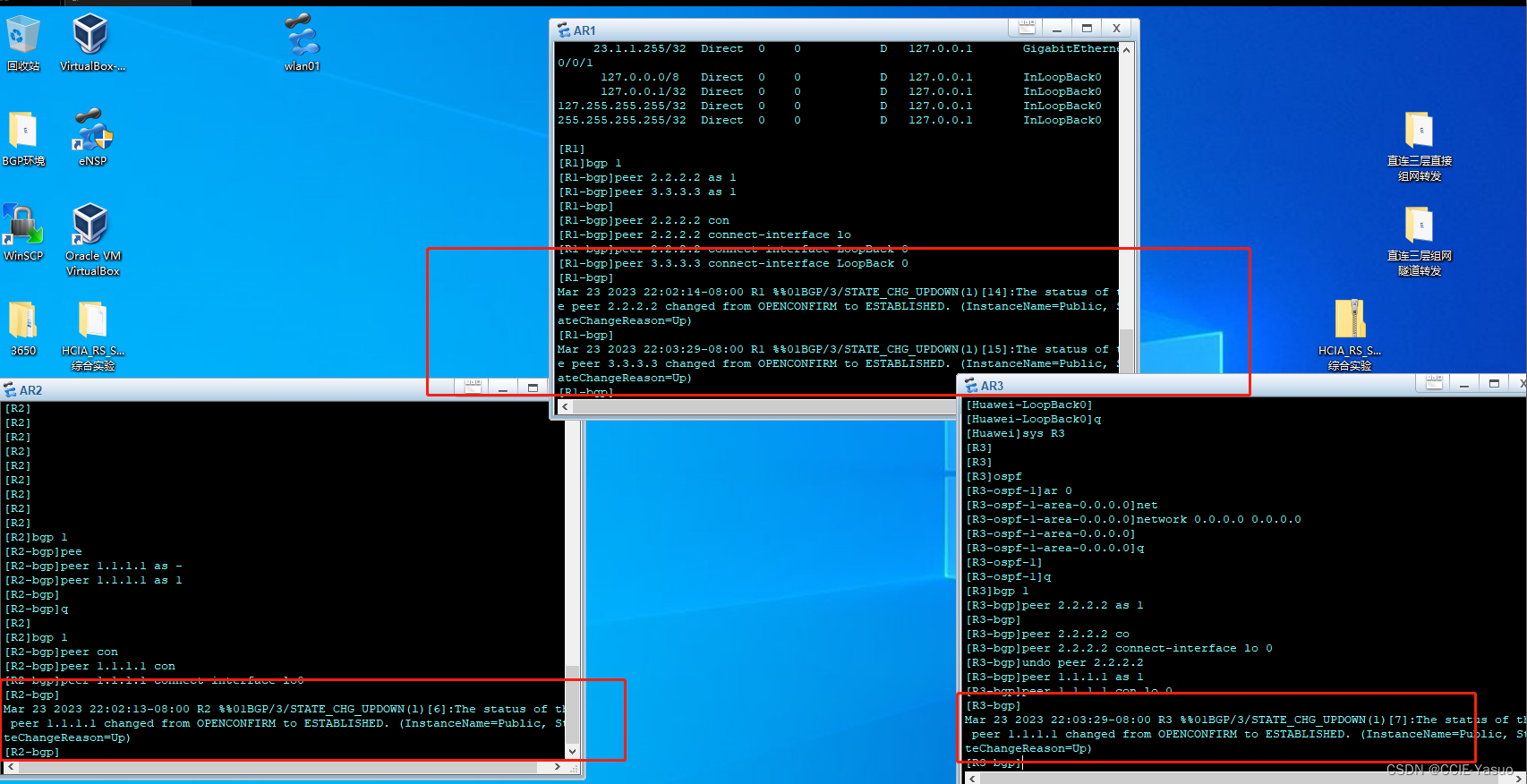This screenshot has height=784, width=1527.
Task: Minimize the AR2 terminal window
Action: point(503,388)
